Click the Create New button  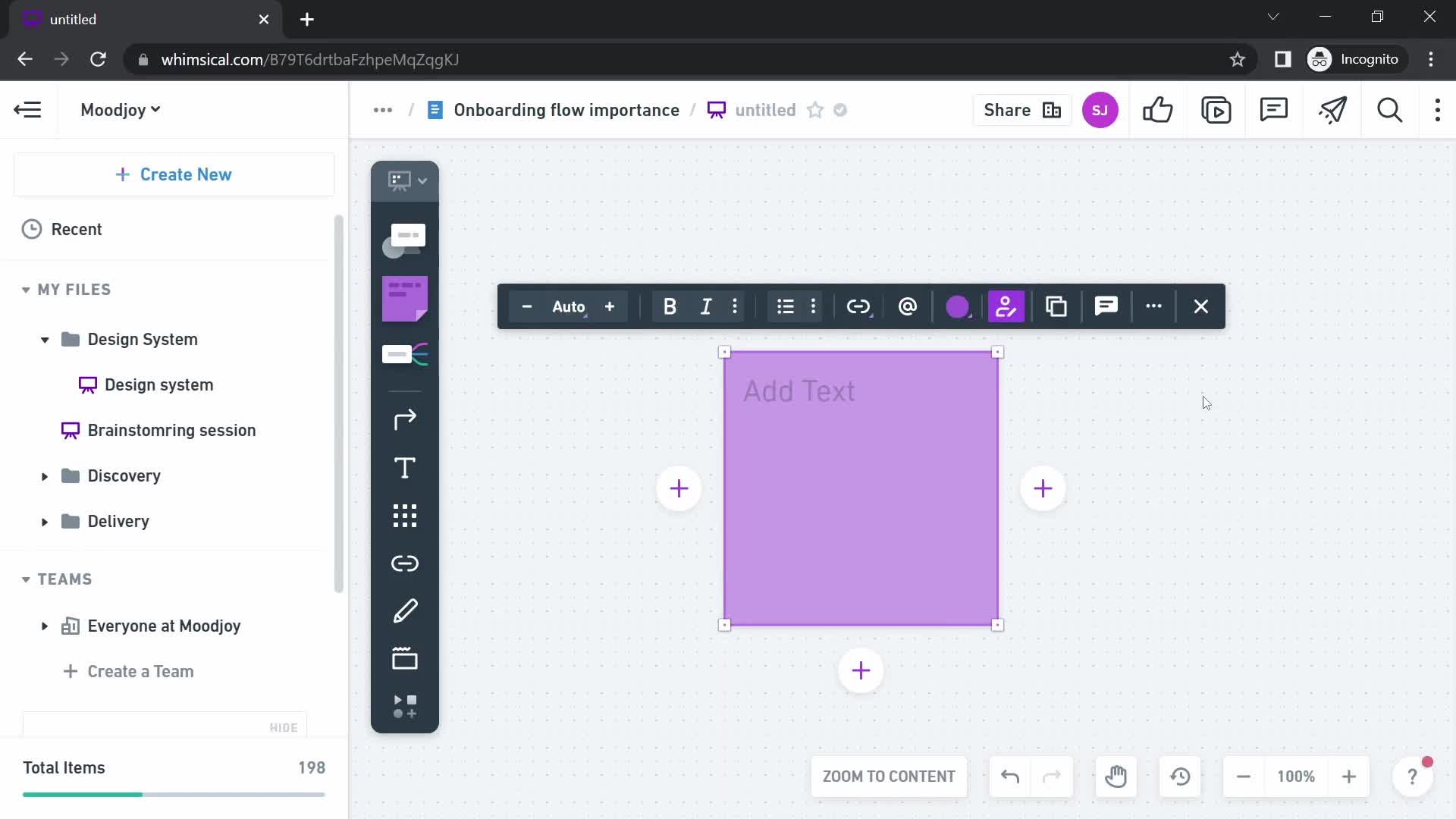tap(175, 173)
